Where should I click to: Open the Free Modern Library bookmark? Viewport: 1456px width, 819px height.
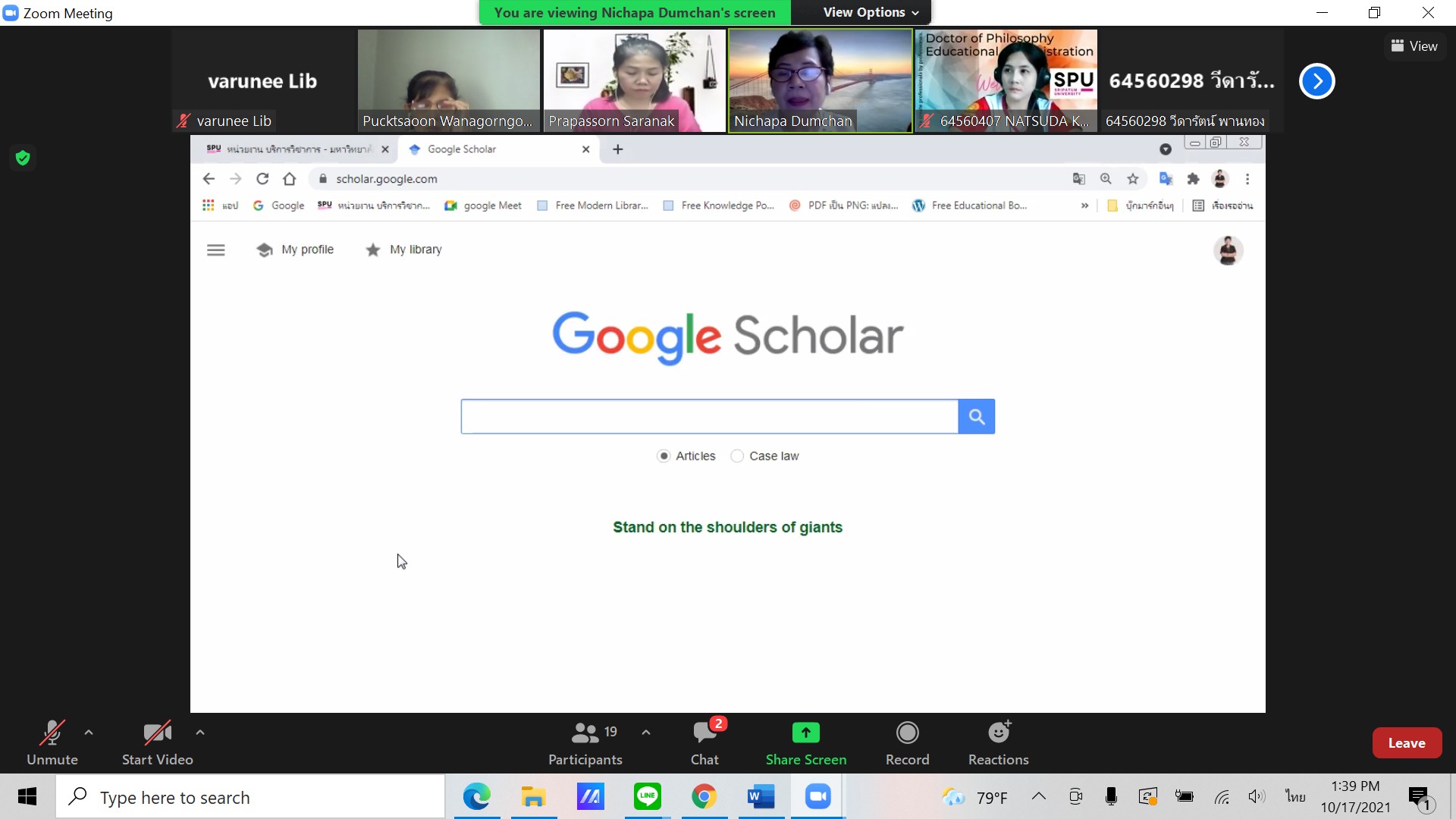(x=592, y=206)
